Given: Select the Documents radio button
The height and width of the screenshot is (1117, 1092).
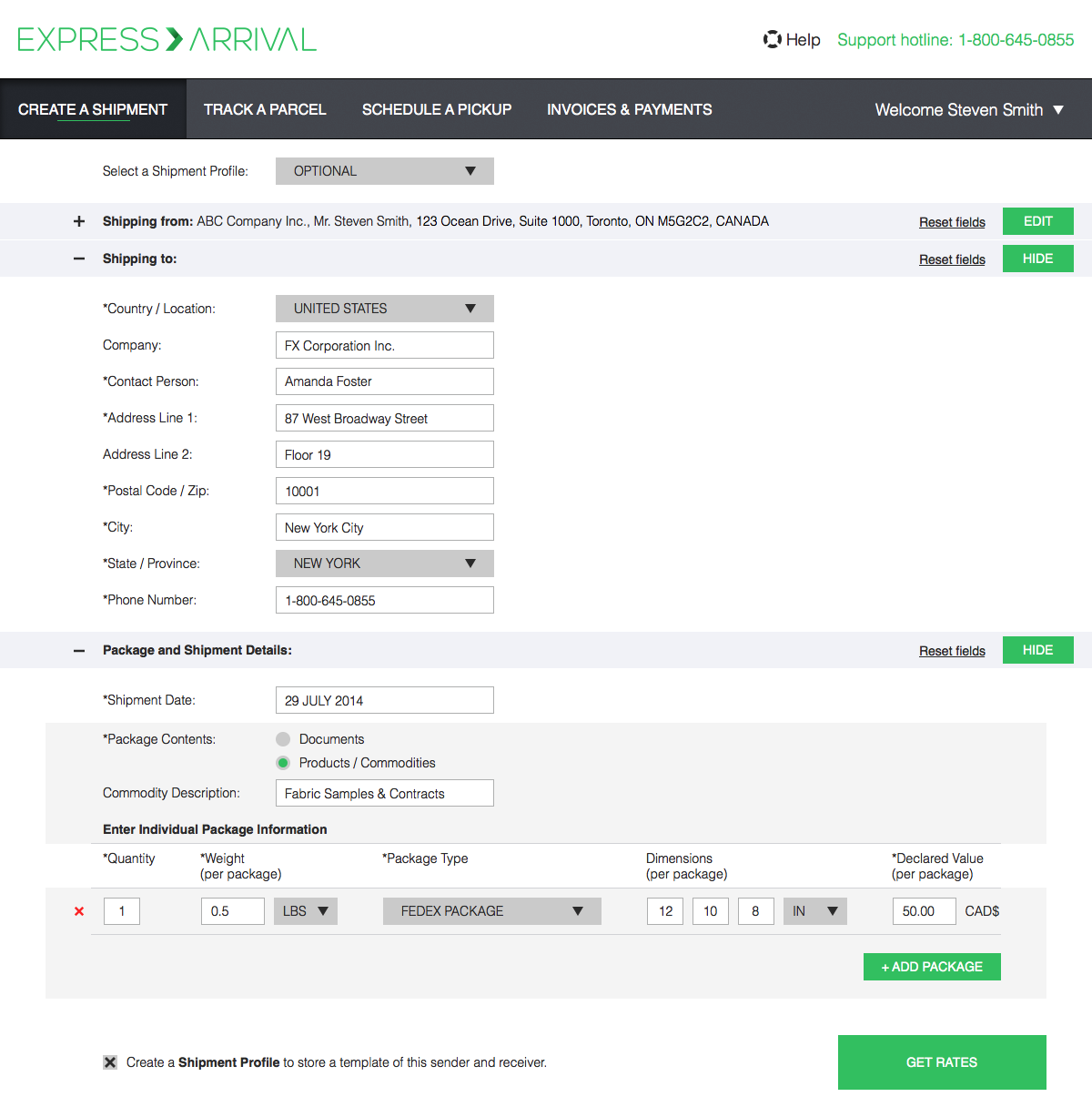Looking at the screenshot, I should tap(283, 739).
